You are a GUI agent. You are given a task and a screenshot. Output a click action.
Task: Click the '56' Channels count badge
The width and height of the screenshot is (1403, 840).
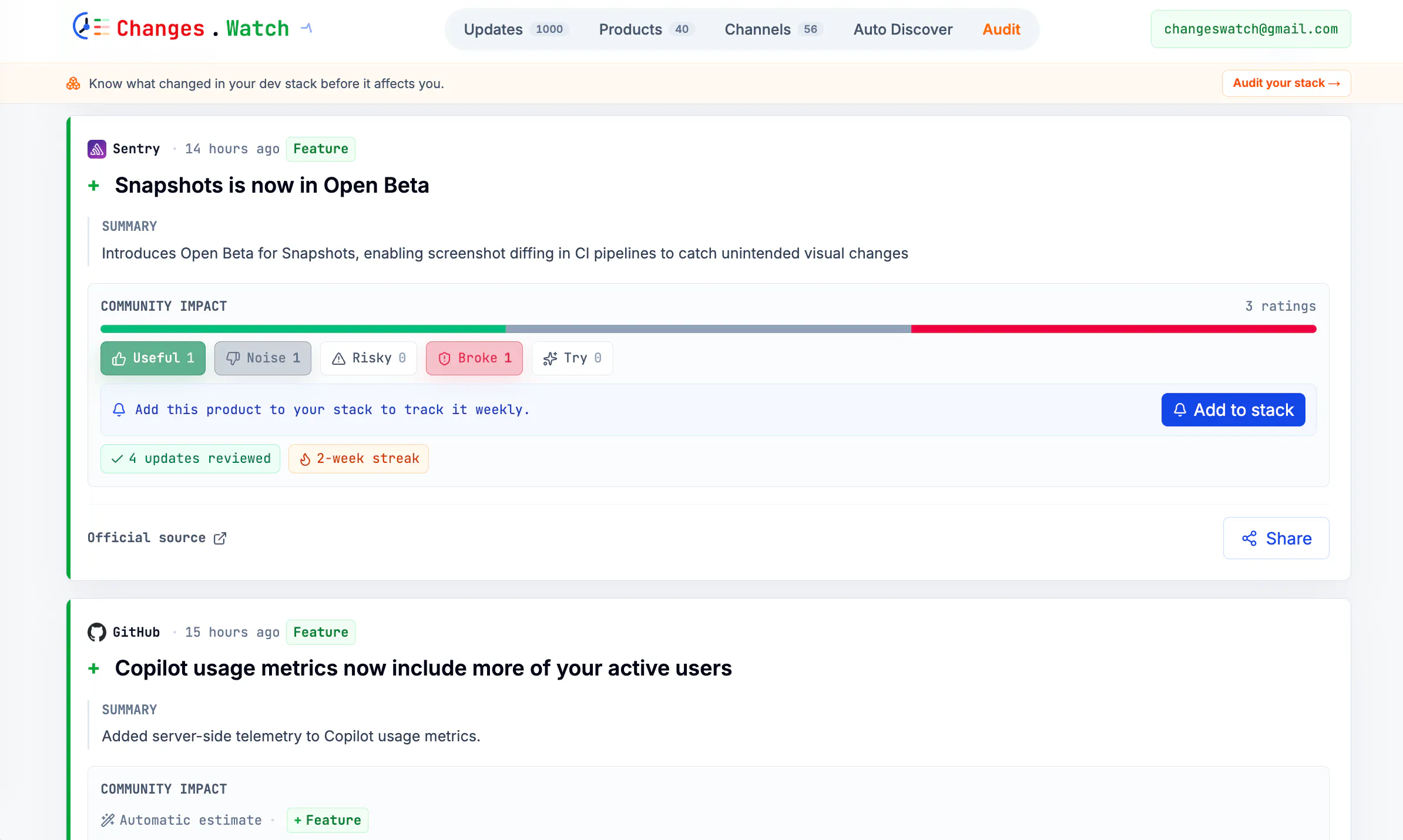[x=811, y=29]
